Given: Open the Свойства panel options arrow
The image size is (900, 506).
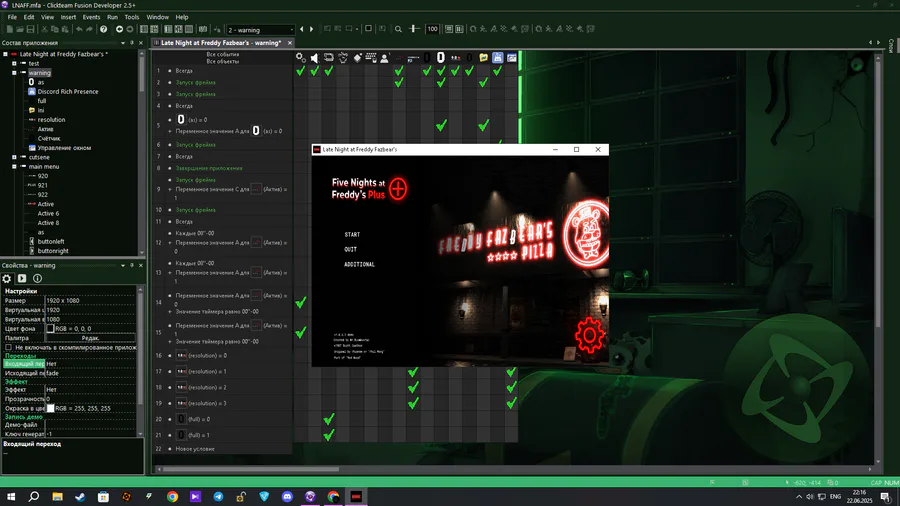Looking at the screenshot, I should pyautogui.click(x=123, y=266).
